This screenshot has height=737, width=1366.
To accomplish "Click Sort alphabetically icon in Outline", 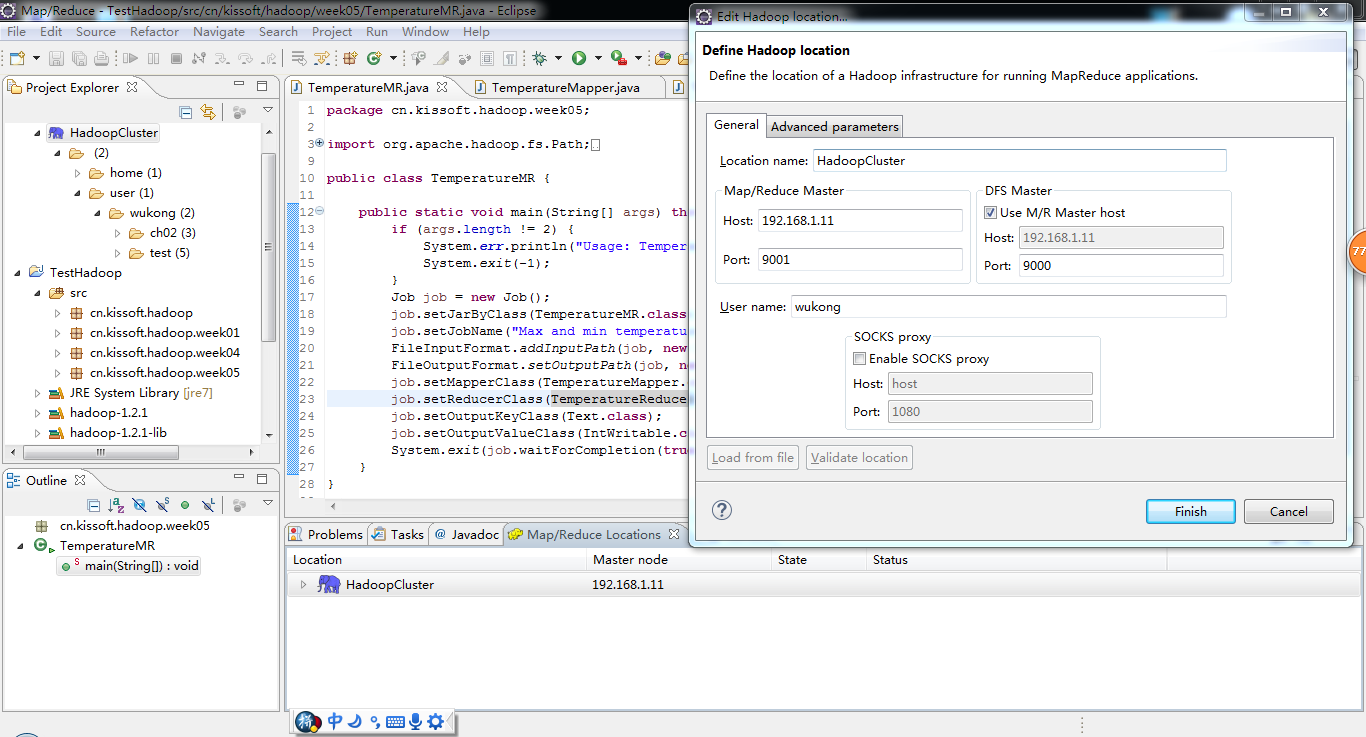I will pos(116,505).
